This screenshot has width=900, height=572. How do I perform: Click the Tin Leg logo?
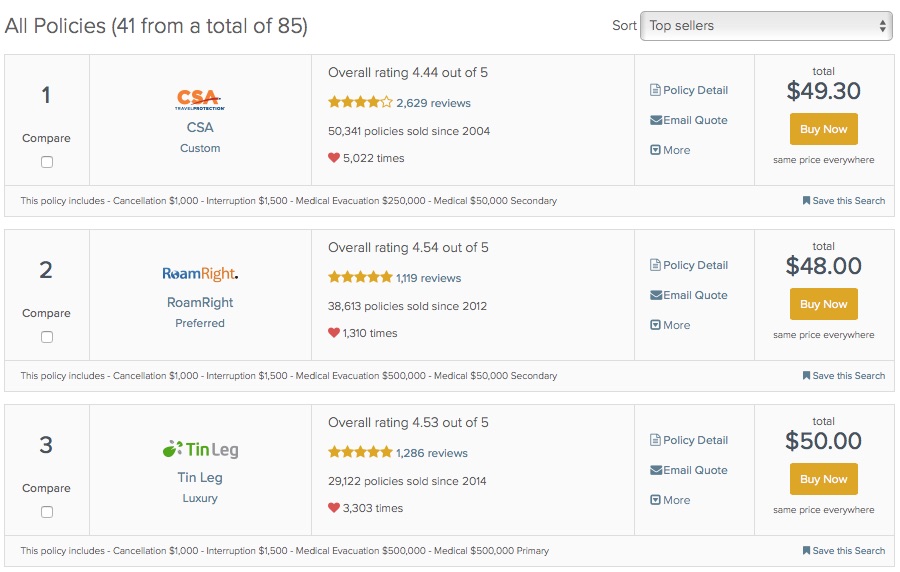point(200,449)
